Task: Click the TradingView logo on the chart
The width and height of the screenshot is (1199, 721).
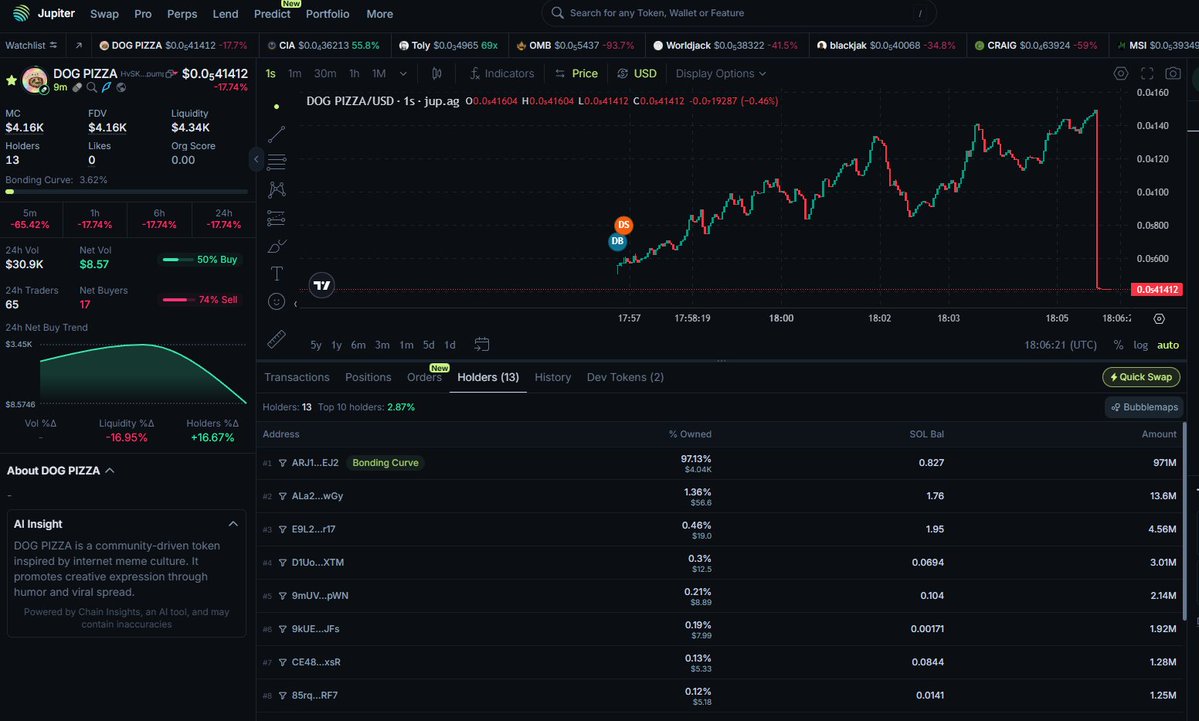Action: tap(321, 286)
